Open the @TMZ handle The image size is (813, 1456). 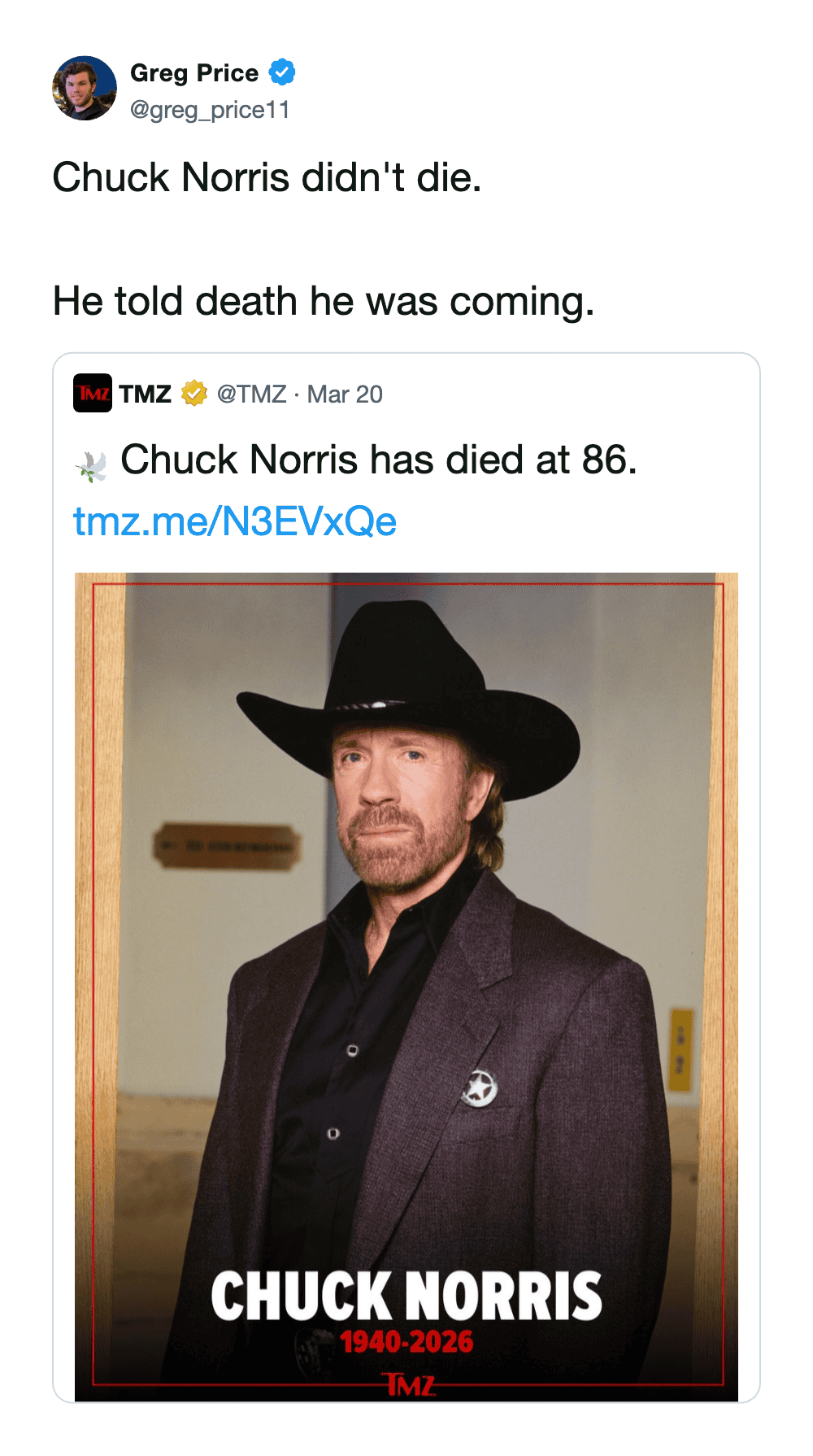[x=251, y=395]
